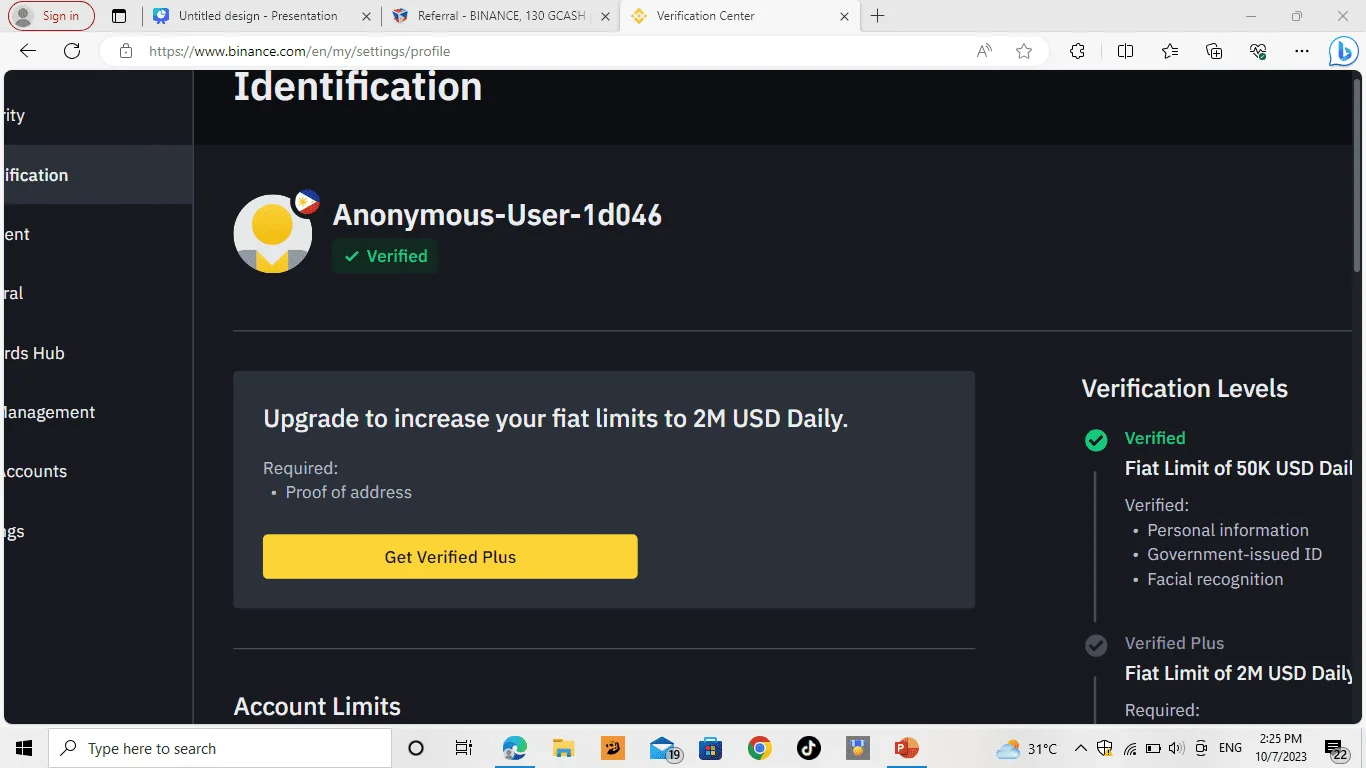Open the Settings sidebar item

98,531
